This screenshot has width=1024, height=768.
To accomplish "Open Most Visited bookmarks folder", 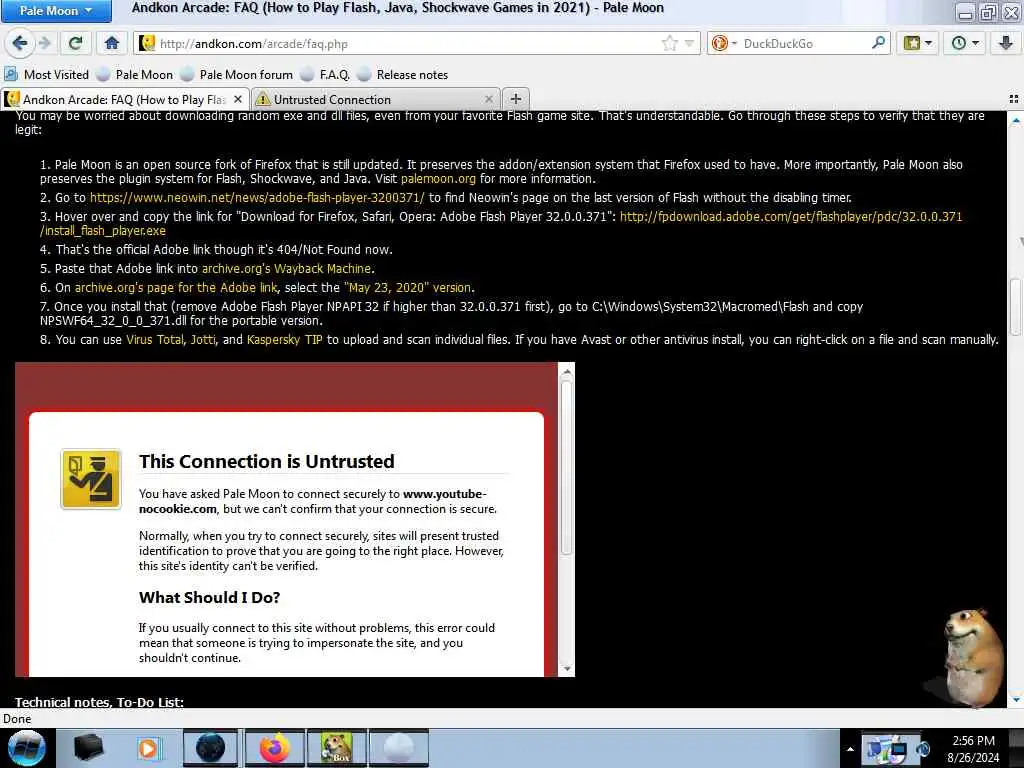I will tap(46, 74).
